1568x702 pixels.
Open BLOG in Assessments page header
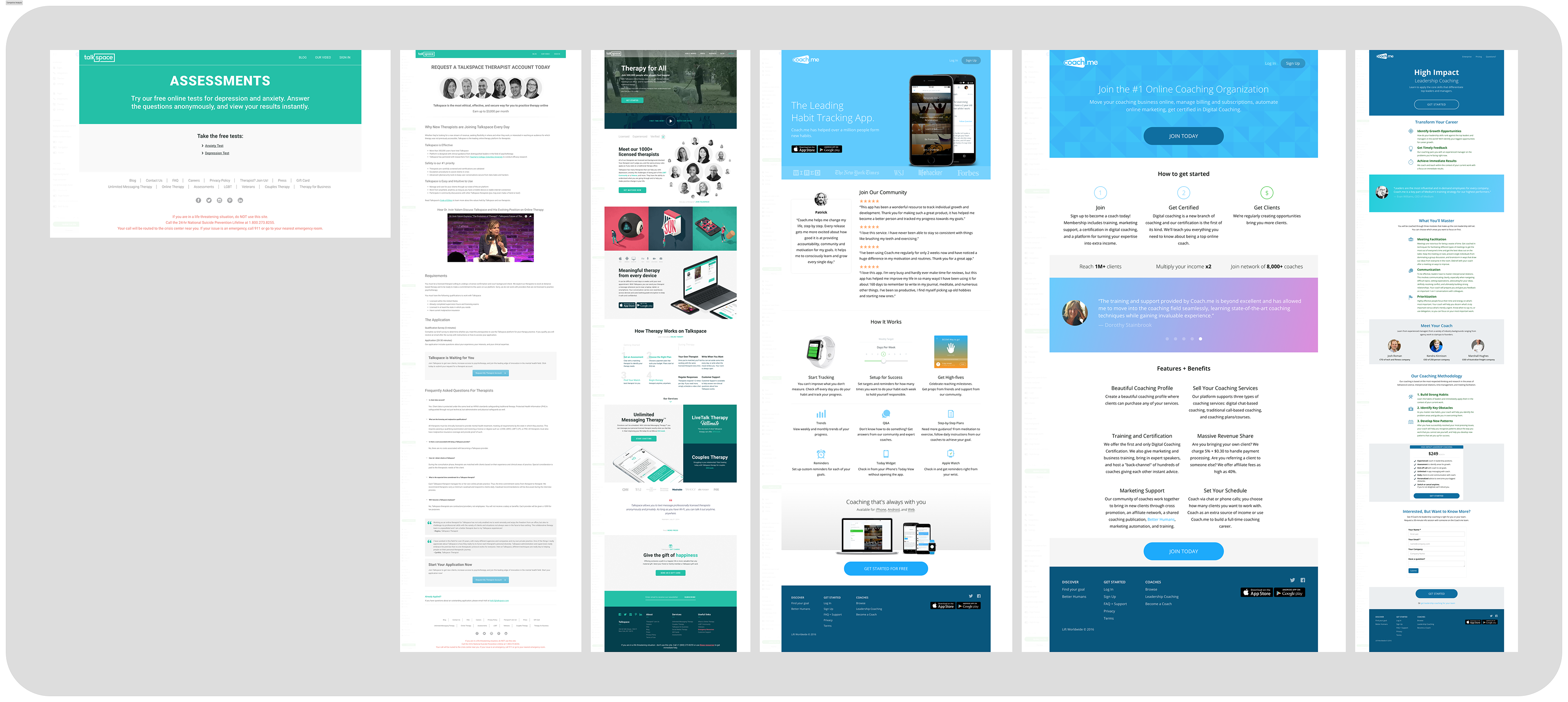303,57
